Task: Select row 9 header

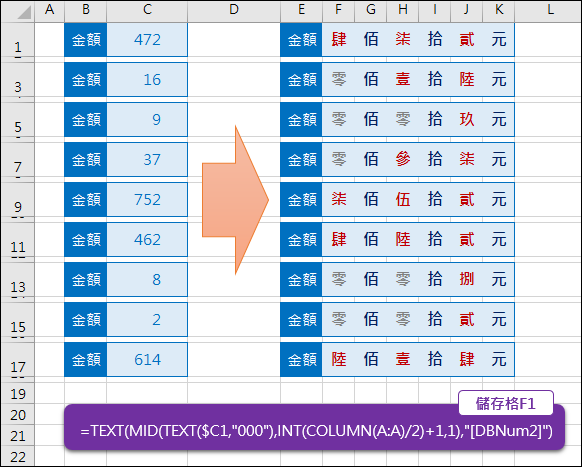Action: pos(18,200)
